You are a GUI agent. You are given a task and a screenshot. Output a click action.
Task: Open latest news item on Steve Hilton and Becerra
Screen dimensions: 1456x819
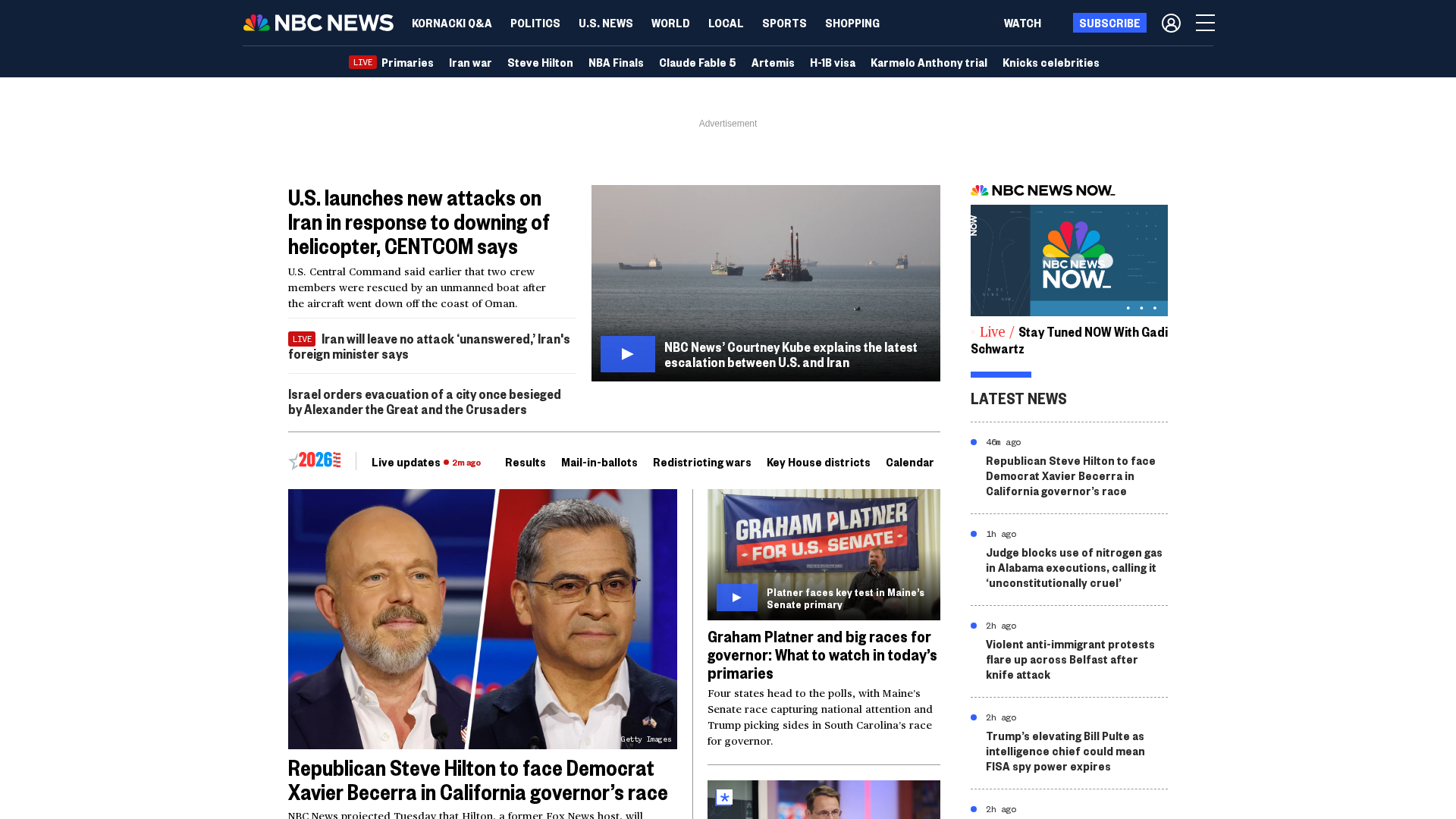coord(1071,476)
